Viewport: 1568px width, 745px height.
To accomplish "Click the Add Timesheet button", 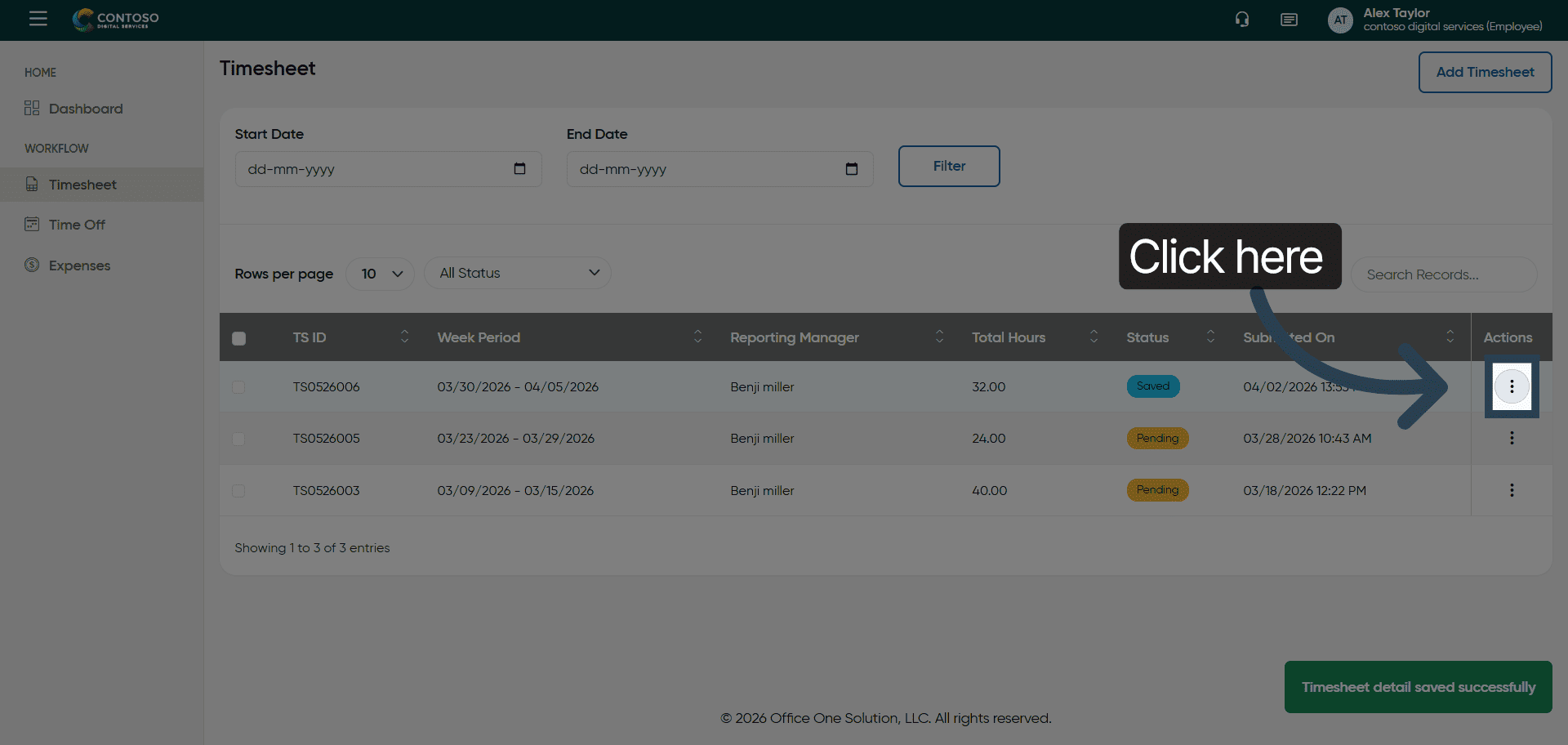I will 1484,72.
